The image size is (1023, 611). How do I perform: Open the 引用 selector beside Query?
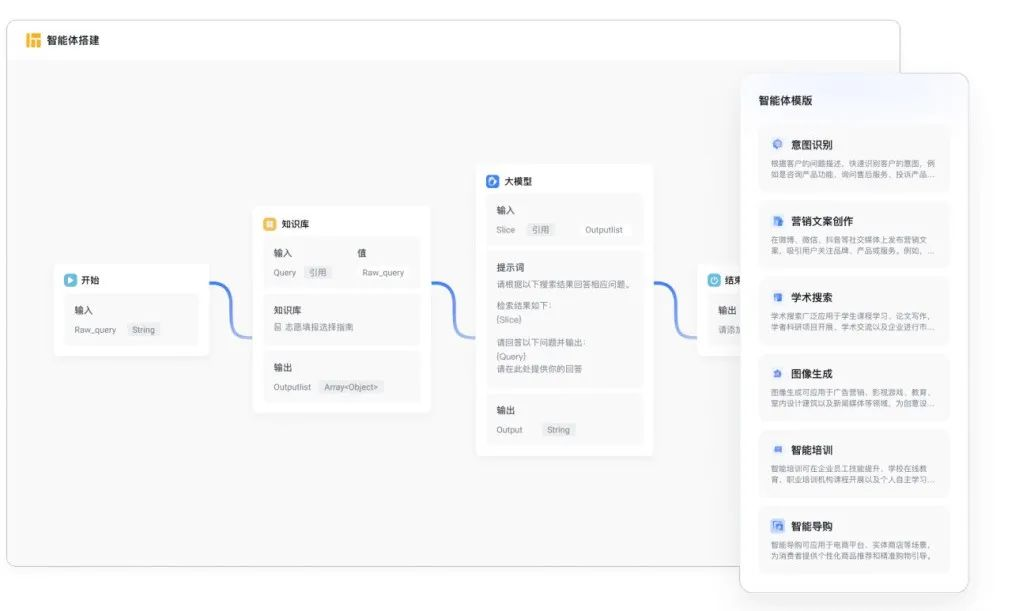pos(317,272)
